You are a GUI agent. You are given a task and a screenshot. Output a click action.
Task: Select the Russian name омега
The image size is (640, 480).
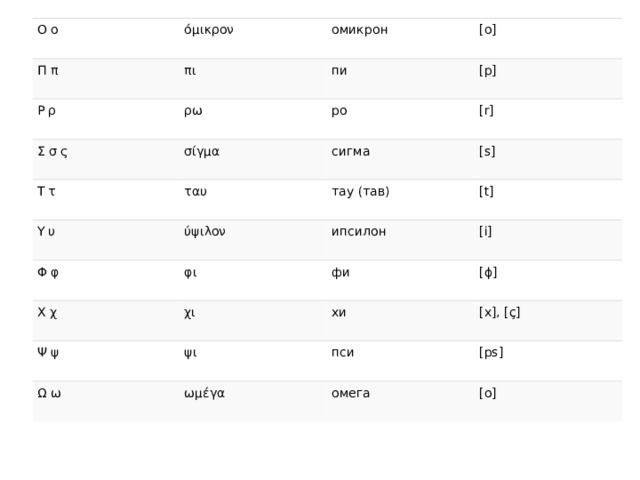coord(351,393)
